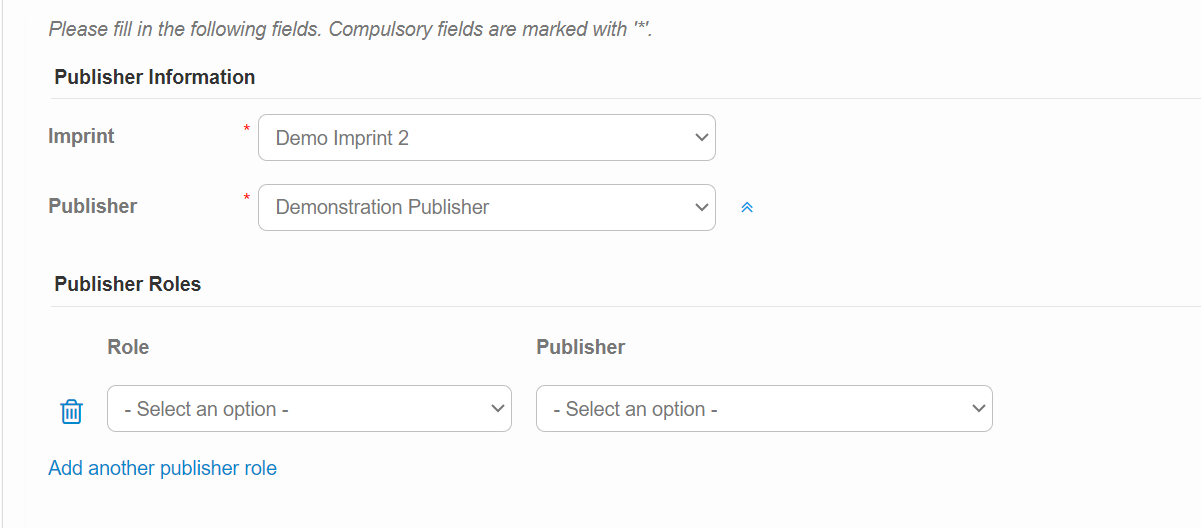Click red asterisk beside Publisher field

coord(247,198)
